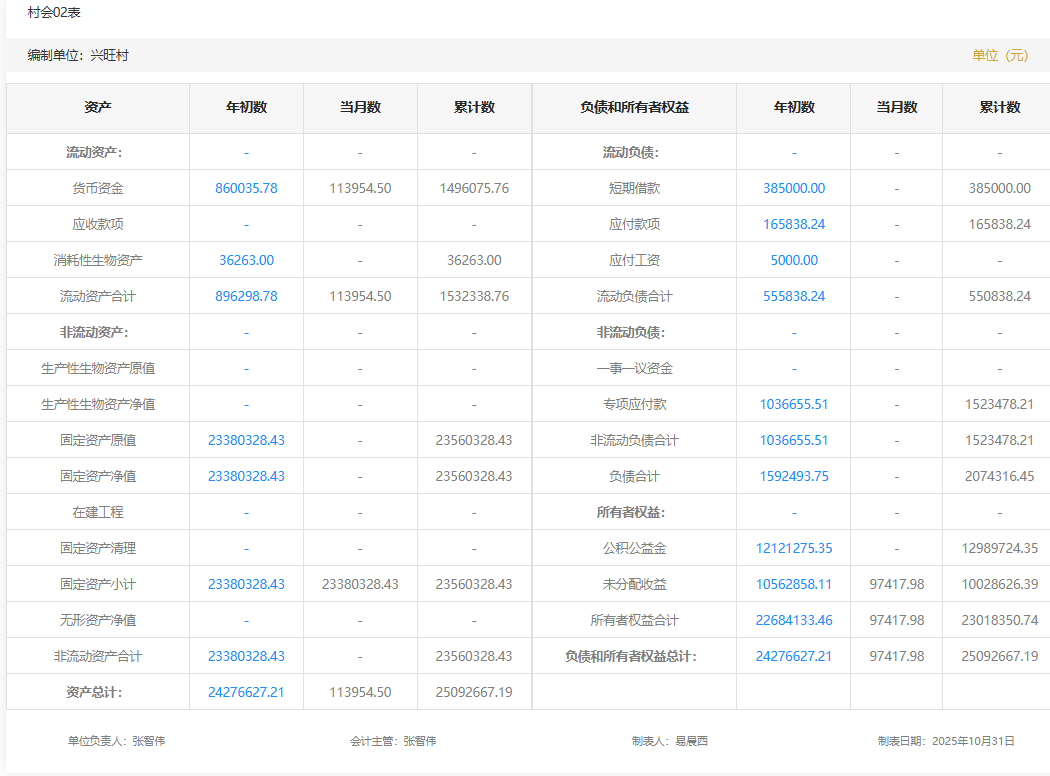Click 非流动资产合计 年初数 blue amount
Image resolution: width=1050 pixels, height=776 pixels.
(x=246, y=656)
